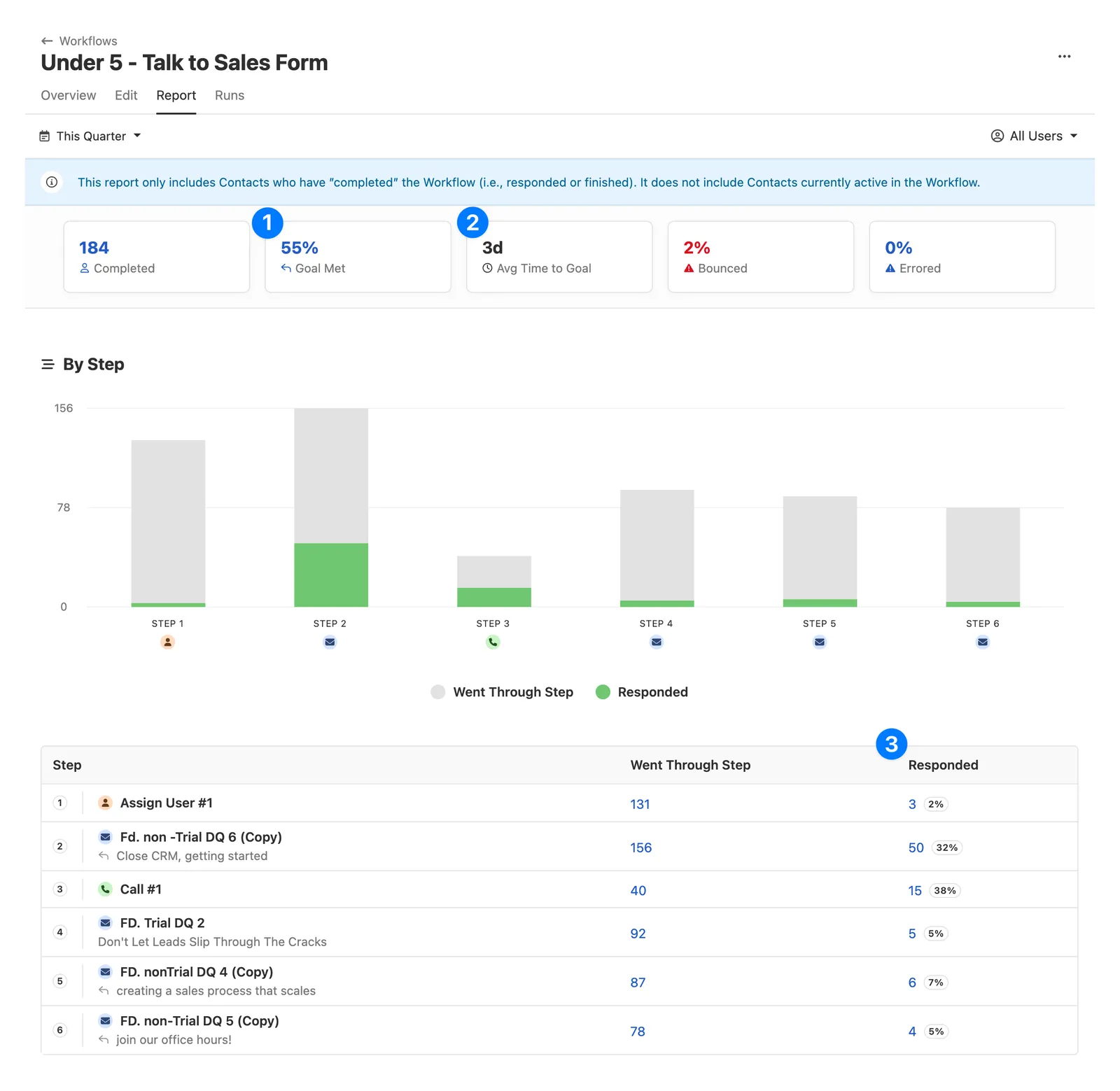Click the Went Through Step column header
1120x1091 pixels.
[x=690, y=766]
